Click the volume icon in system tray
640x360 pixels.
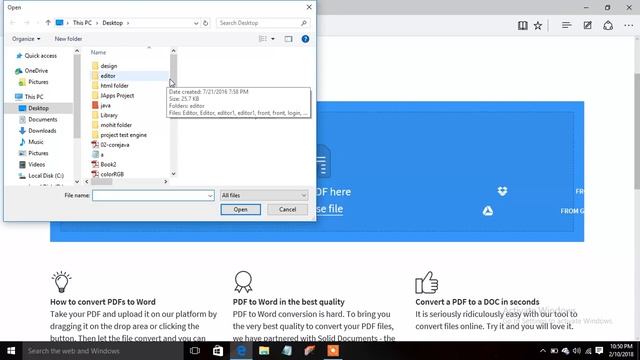point(576,351)
